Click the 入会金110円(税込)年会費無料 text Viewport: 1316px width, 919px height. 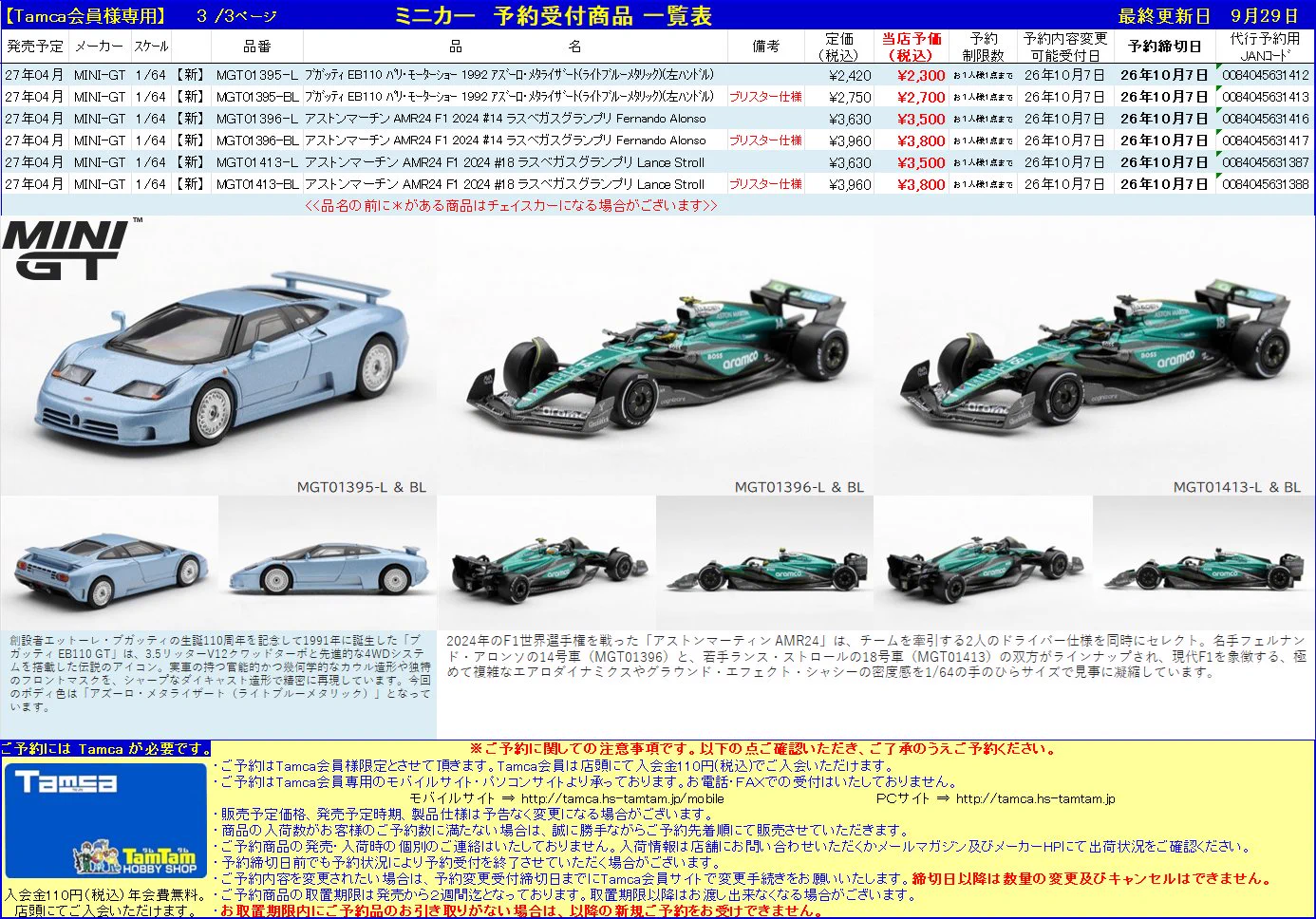coord(105,894)
